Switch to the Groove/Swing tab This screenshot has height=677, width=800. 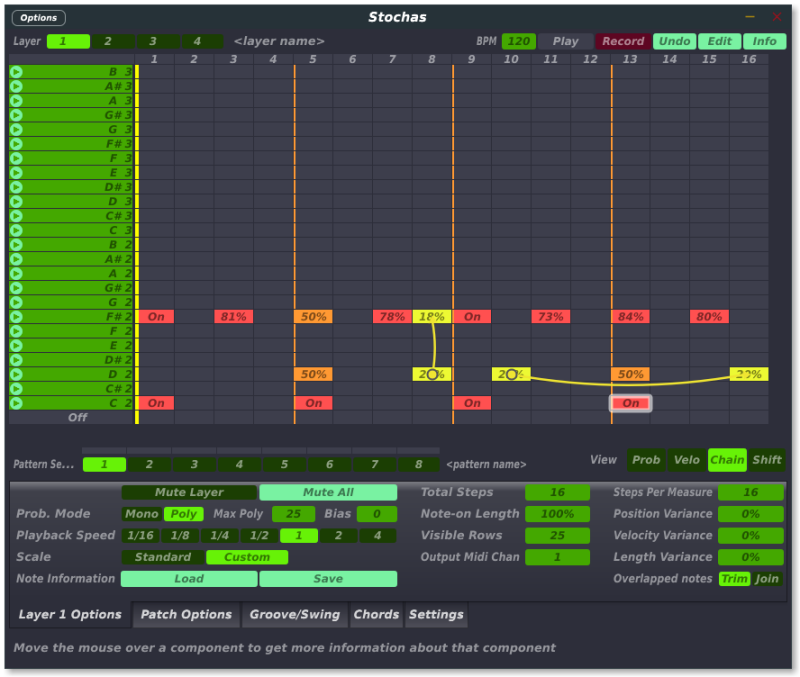point(295,614)
